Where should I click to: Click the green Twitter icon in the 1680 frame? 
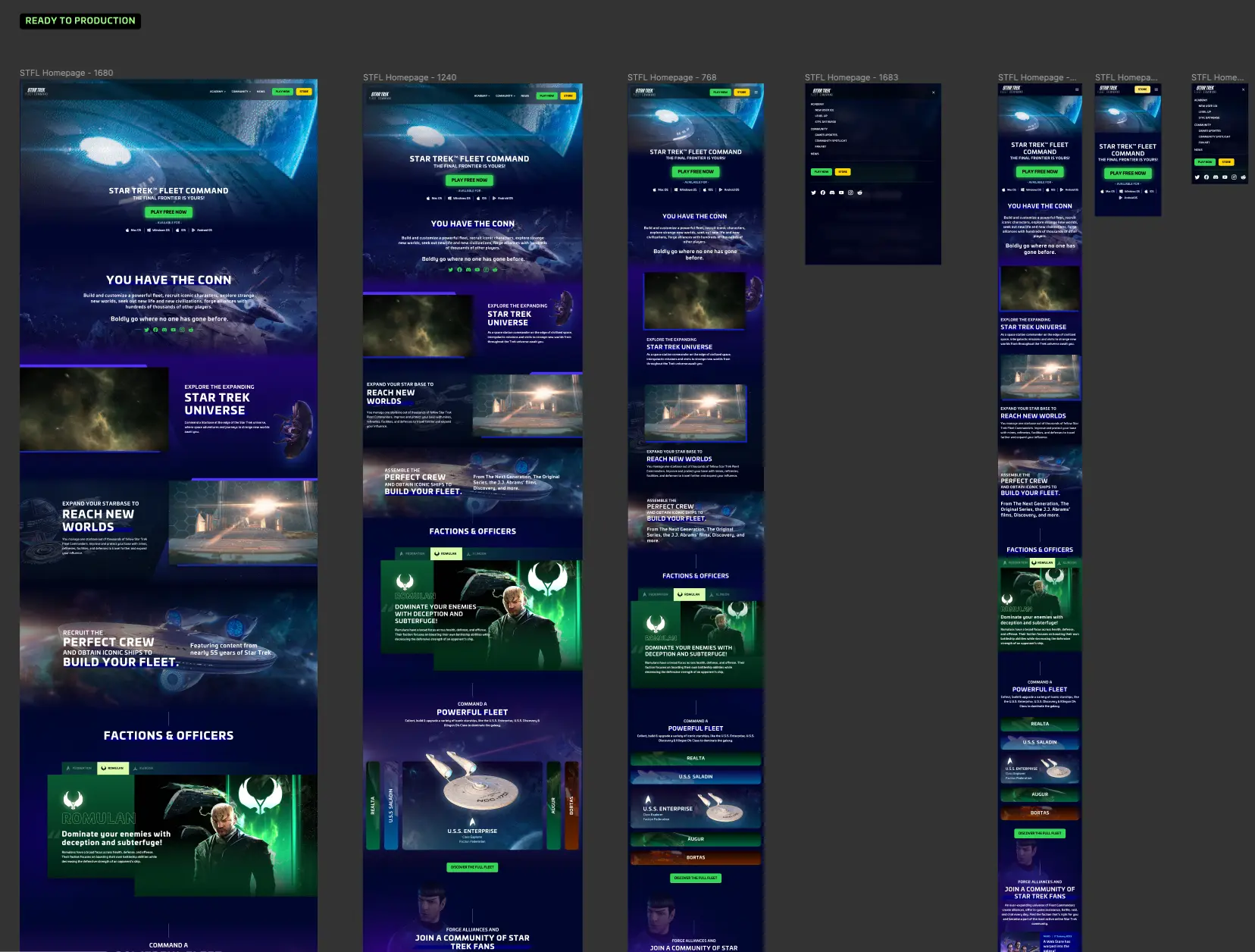coord(146,330)
